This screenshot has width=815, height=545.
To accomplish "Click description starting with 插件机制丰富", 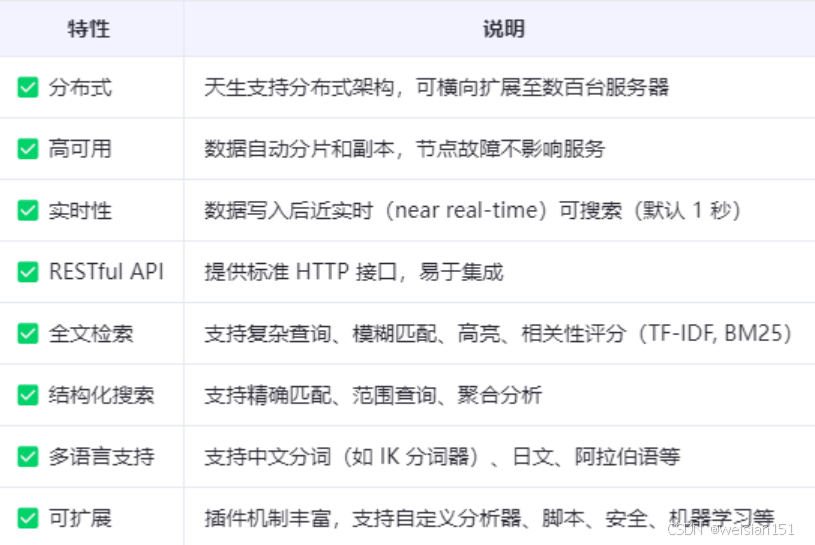I will pyautogui.click(x=489, y=518).
